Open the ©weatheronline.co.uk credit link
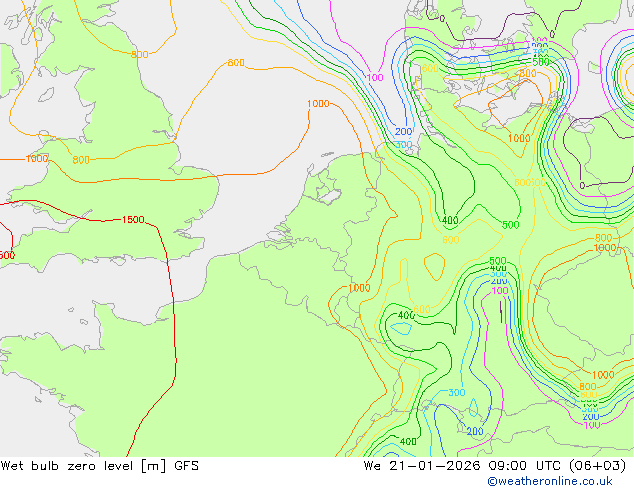This screenshot has height=490, width=634. [x=550, y=481]
